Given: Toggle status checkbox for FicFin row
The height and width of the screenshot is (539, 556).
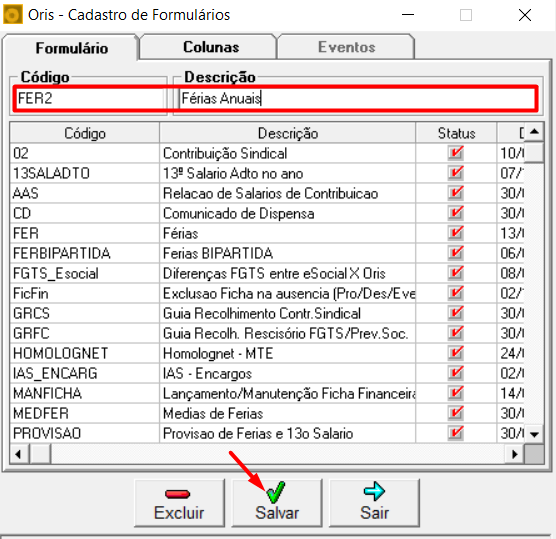Looking at the screenshot, I should click(456, 293).
